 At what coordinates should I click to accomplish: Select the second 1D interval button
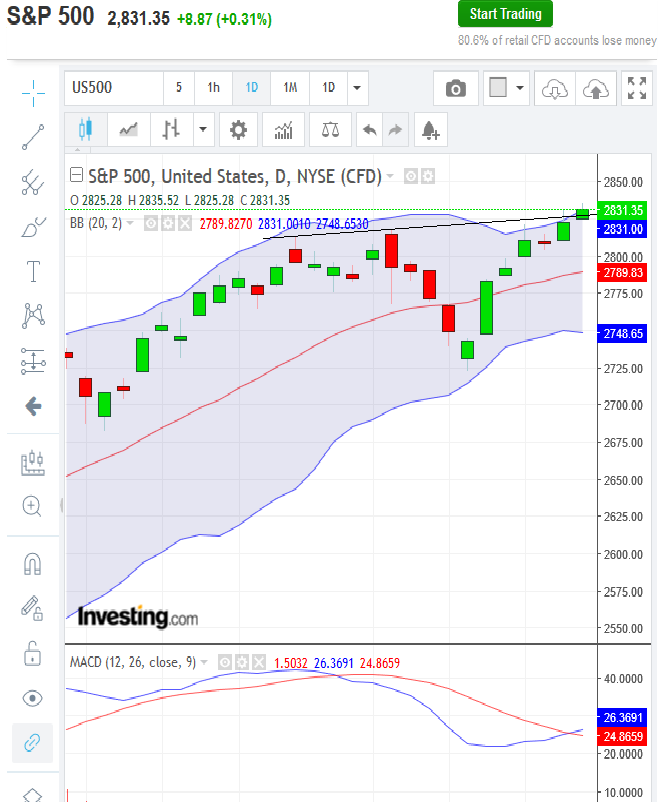[328, 88]
